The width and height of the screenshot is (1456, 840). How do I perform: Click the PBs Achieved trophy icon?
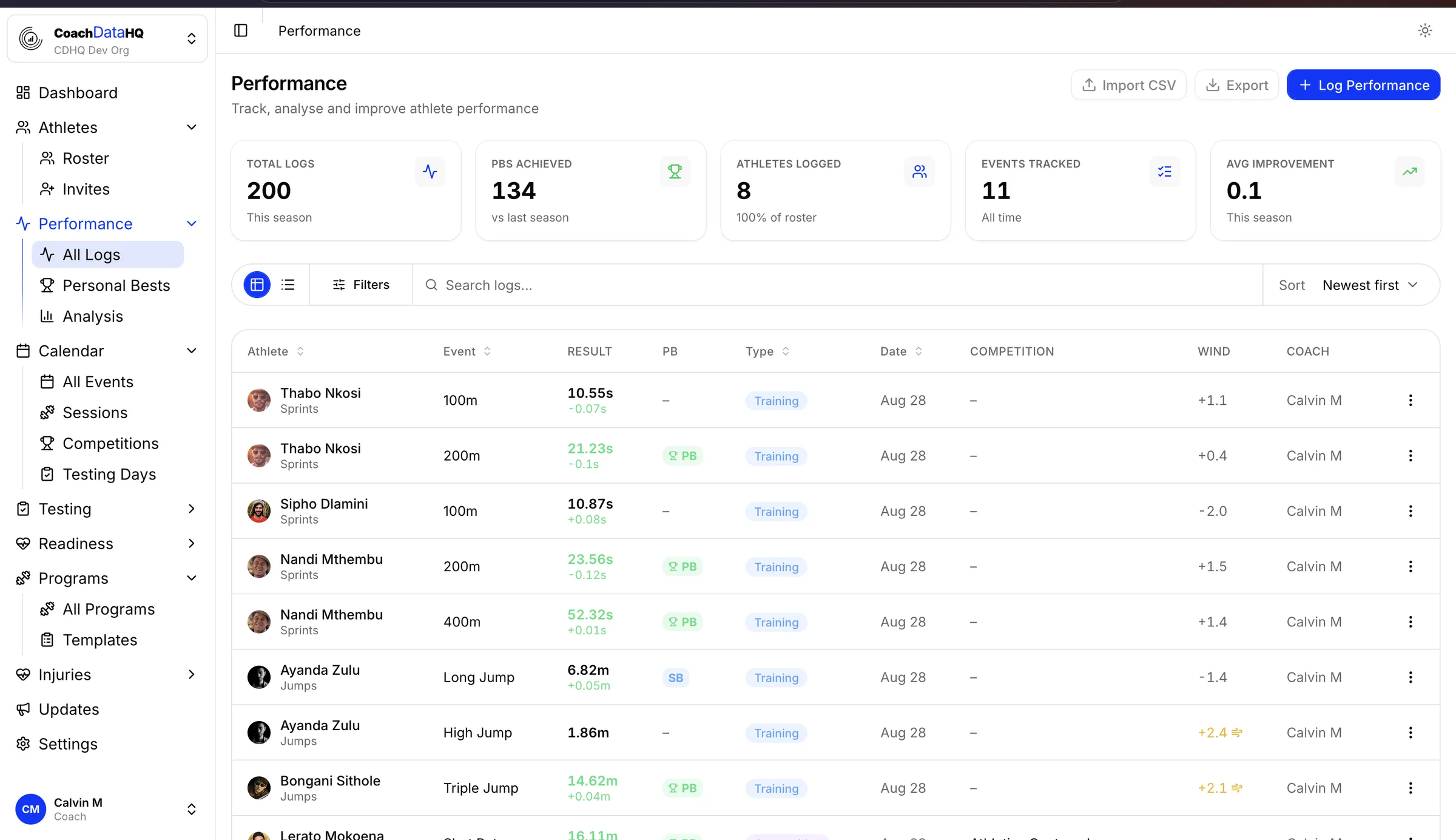675,172
